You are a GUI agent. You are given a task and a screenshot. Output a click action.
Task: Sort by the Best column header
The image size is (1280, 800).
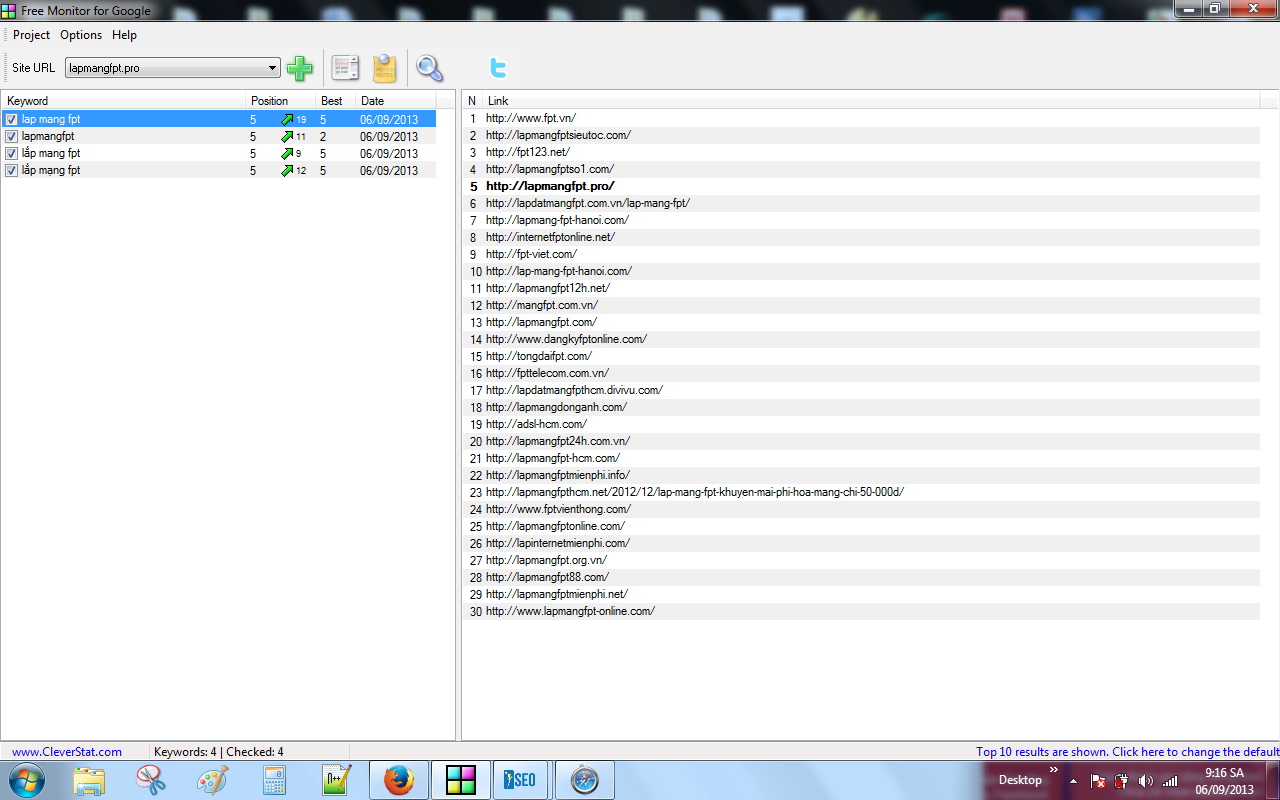[336, 101]
